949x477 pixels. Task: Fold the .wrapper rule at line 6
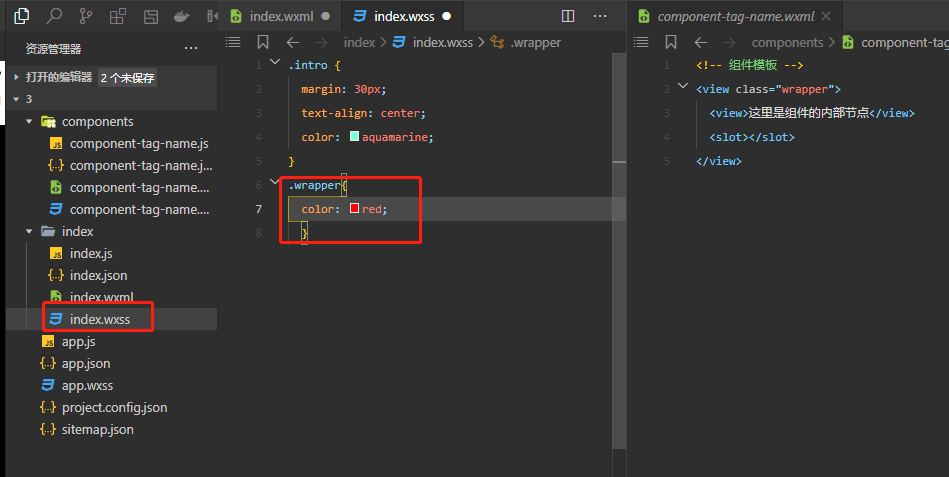coord(275,182)
